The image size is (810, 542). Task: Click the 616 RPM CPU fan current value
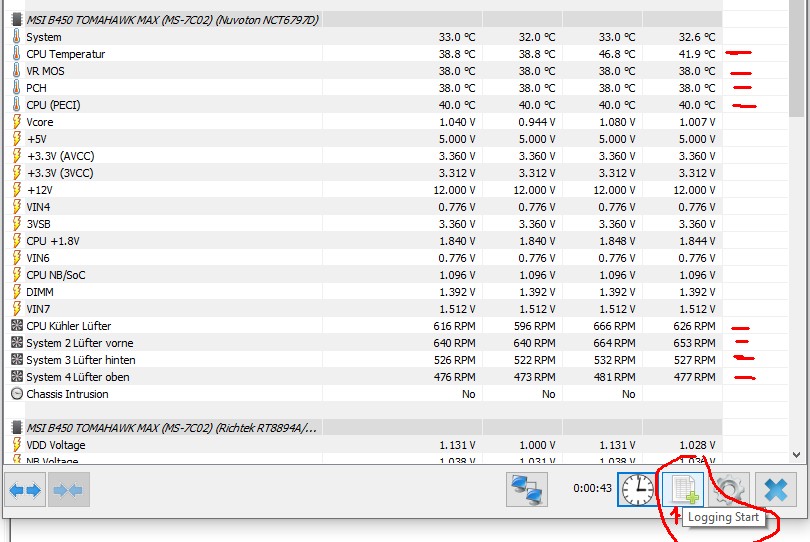(x=455, y=326)
